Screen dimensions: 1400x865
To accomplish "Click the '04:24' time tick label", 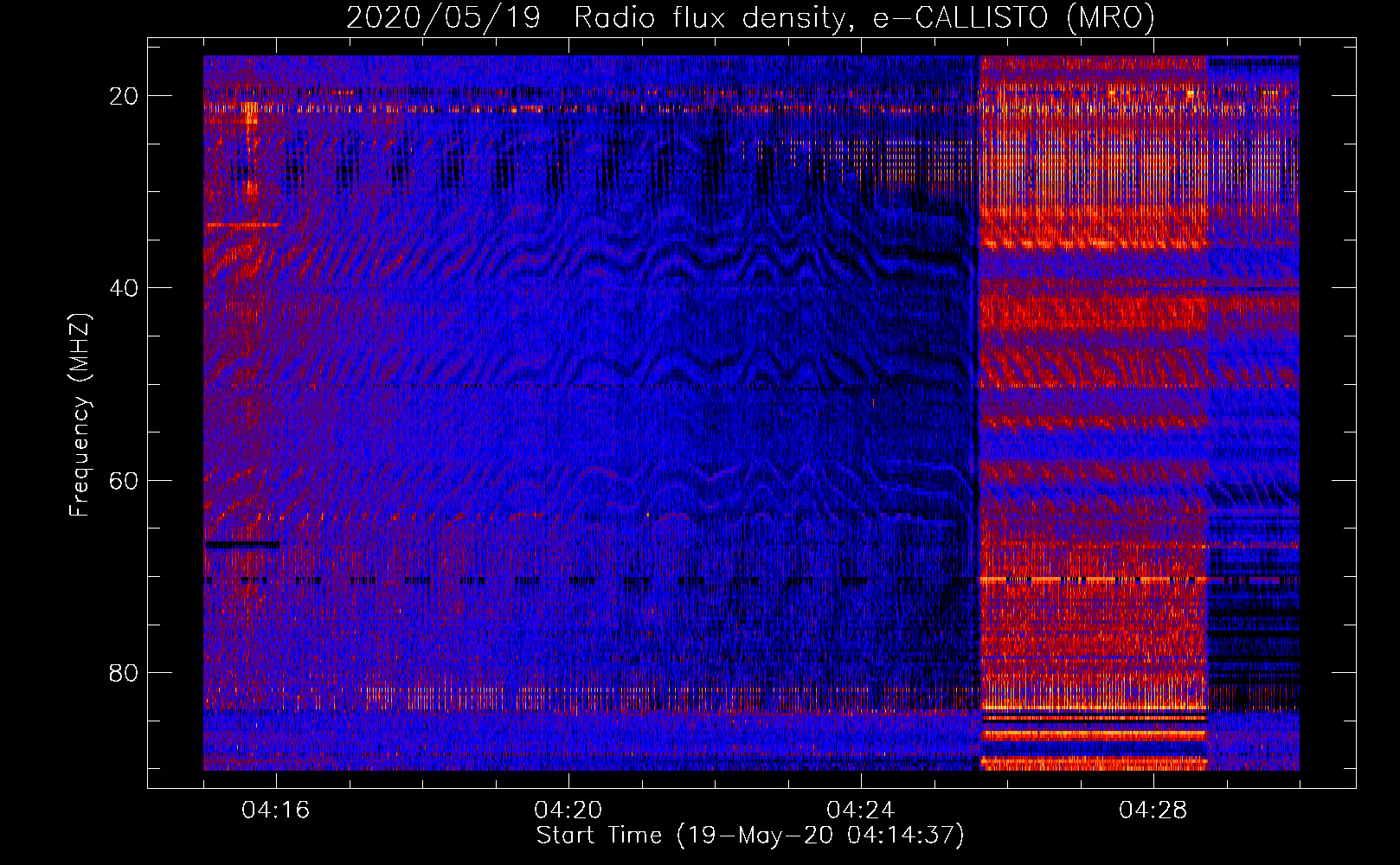I will [861, 811].
